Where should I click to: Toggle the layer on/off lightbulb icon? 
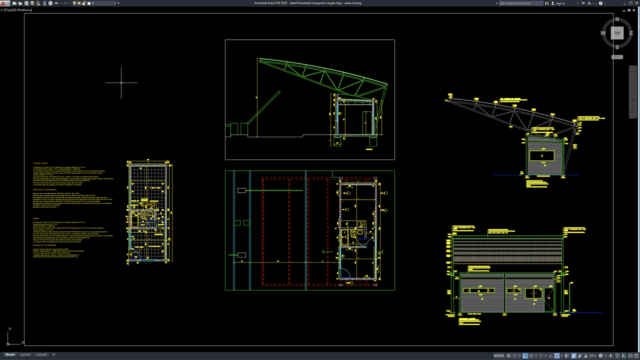(x=74, y=3)
